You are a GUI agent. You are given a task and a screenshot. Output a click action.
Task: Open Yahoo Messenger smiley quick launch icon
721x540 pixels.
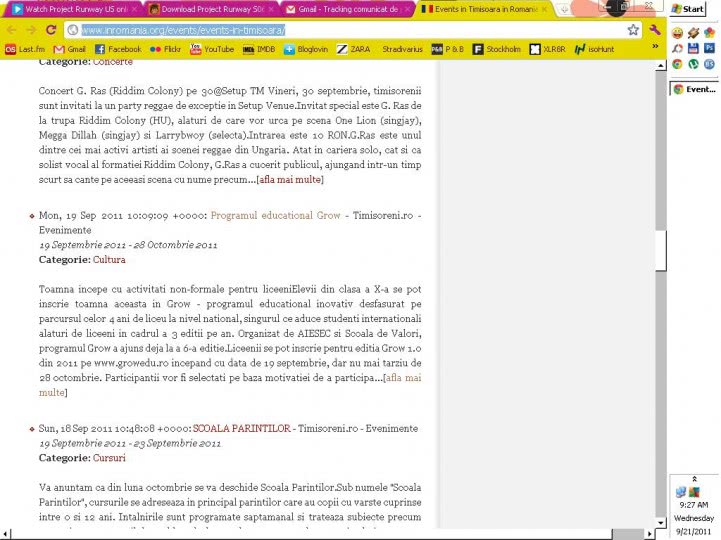click(x=679, y=33)
